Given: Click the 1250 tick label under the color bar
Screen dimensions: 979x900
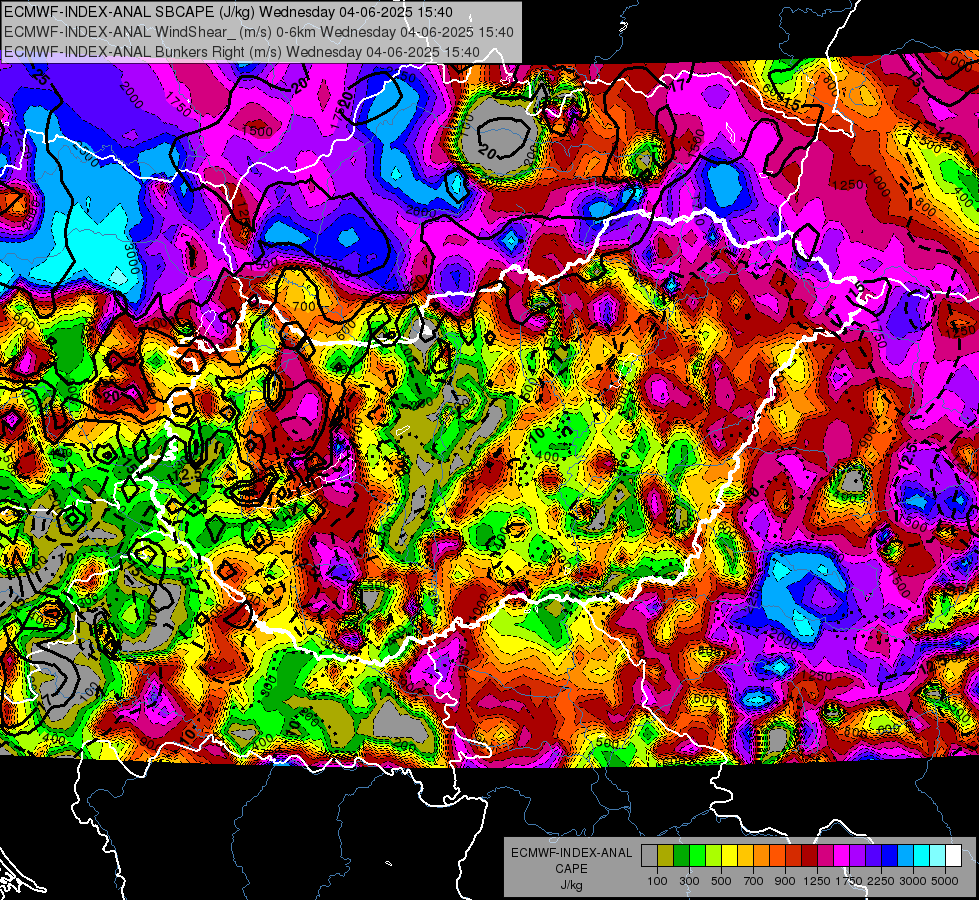Looking at the screenshot, I should (817, 881).
